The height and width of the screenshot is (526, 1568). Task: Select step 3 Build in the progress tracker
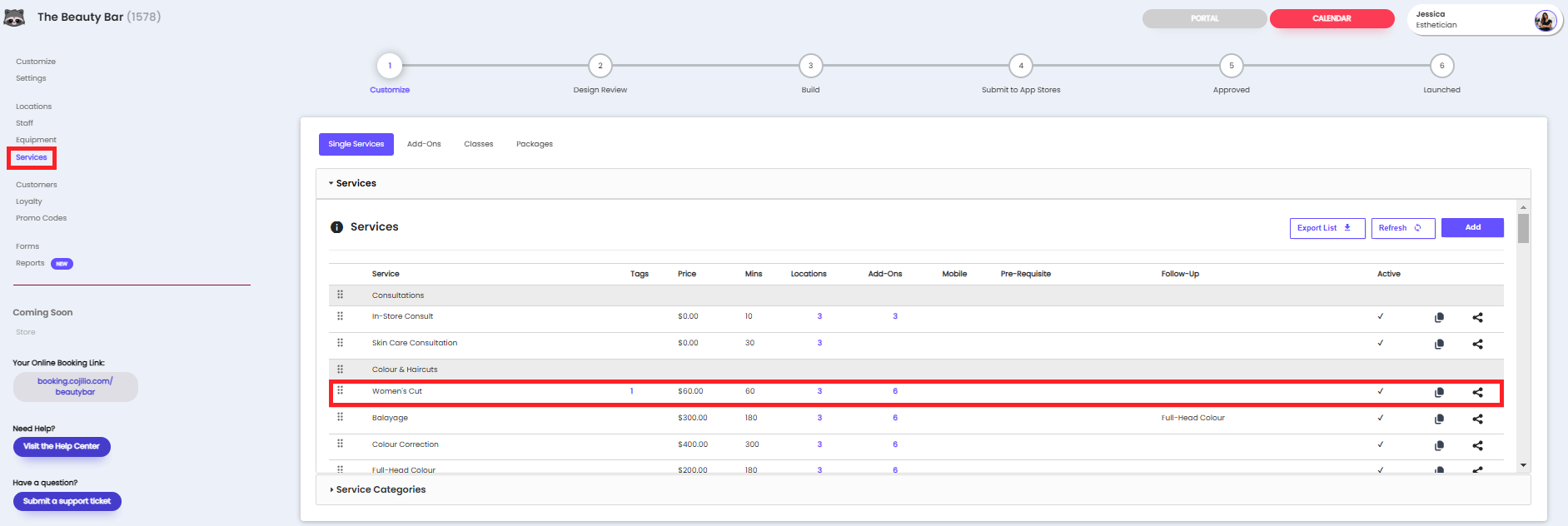pos(810,66)
